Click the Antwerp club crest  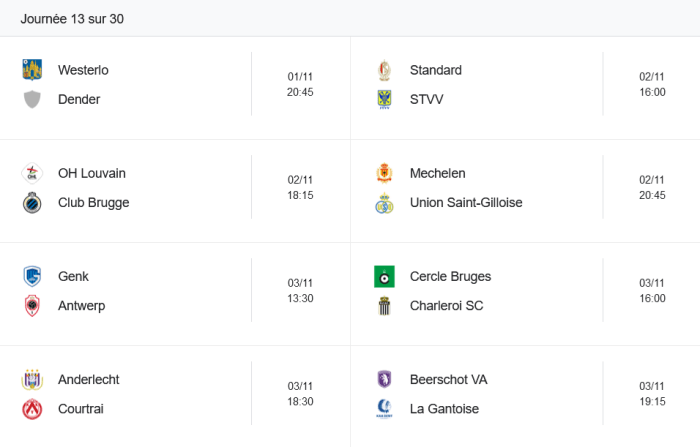32,305
